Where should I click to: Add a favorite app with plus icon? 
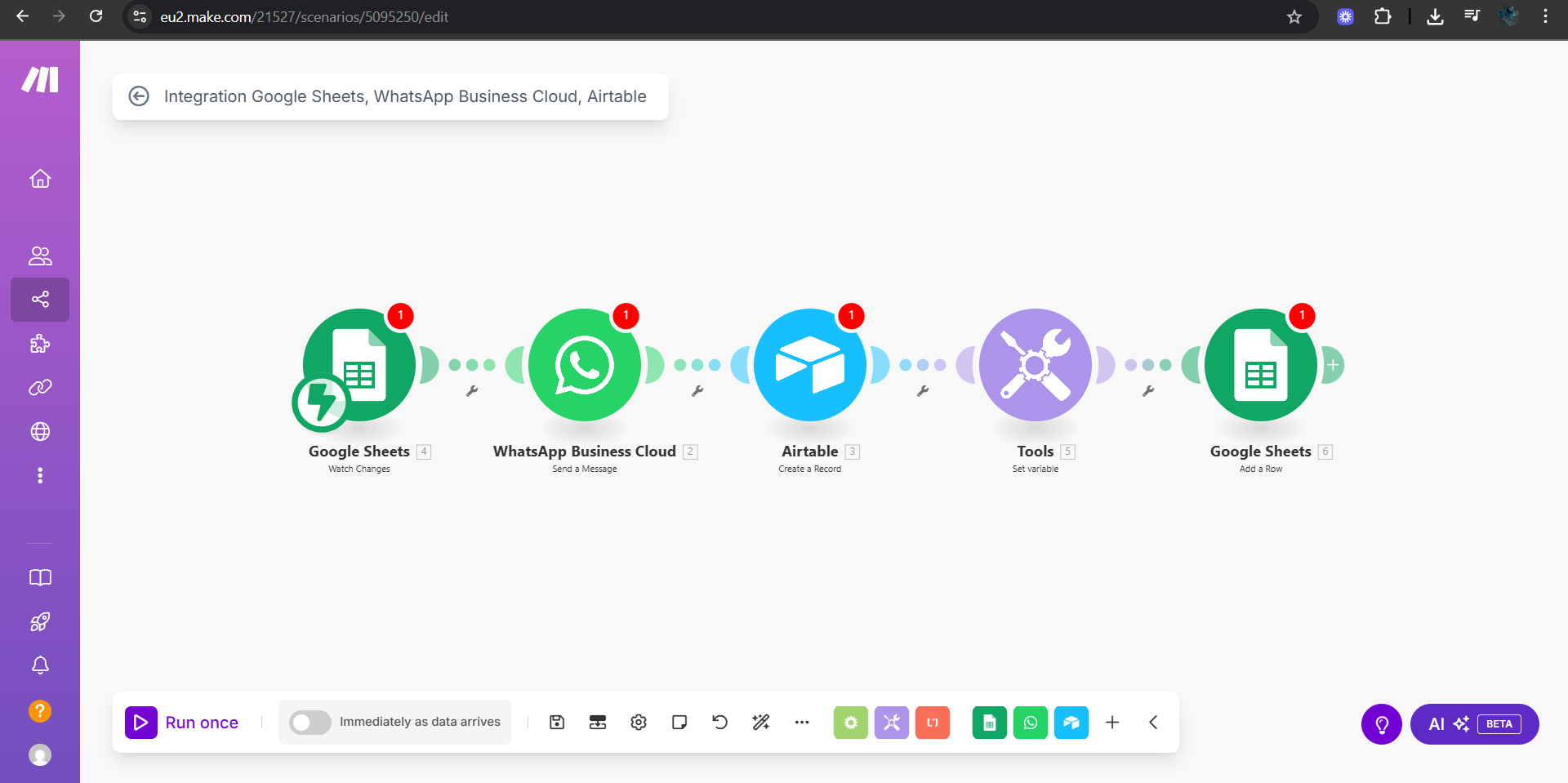(1112, 722)
